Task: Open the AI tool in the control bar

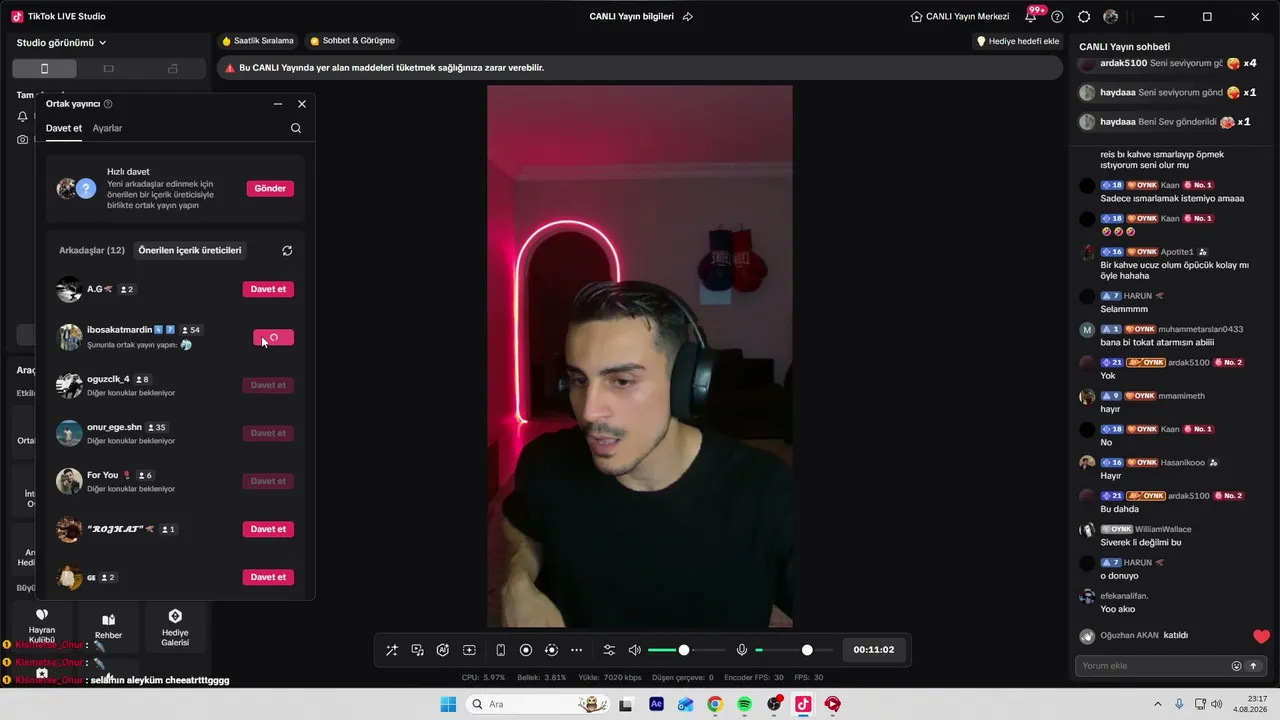Action: click(x=443, y=650)
